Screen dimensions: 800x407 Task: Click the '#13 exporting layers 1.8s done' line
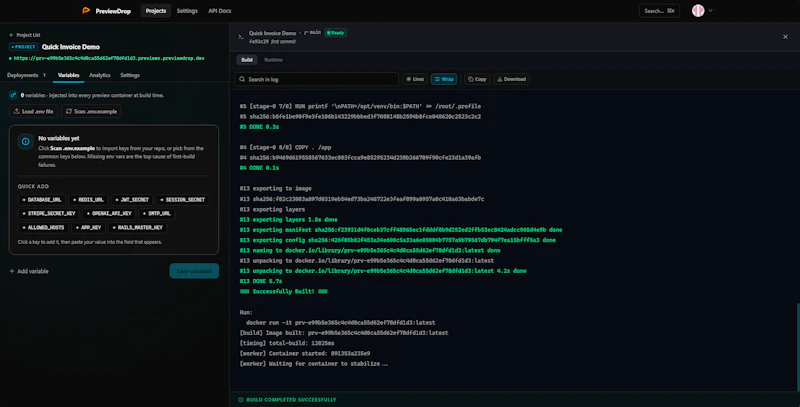[288, 220]
